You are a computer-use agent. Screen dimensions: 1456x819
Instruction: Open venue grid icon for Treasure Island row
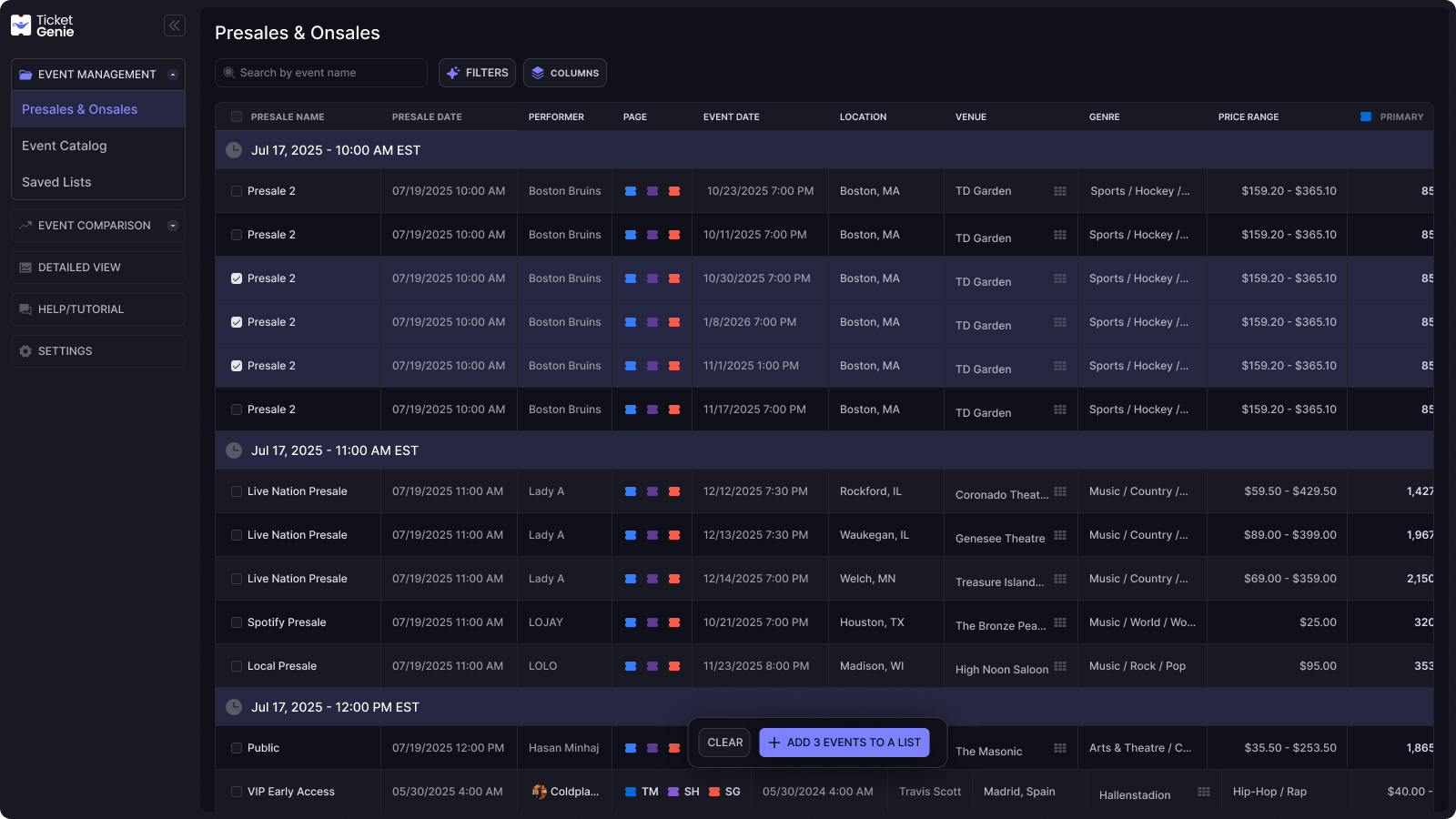click(1060, 579)
